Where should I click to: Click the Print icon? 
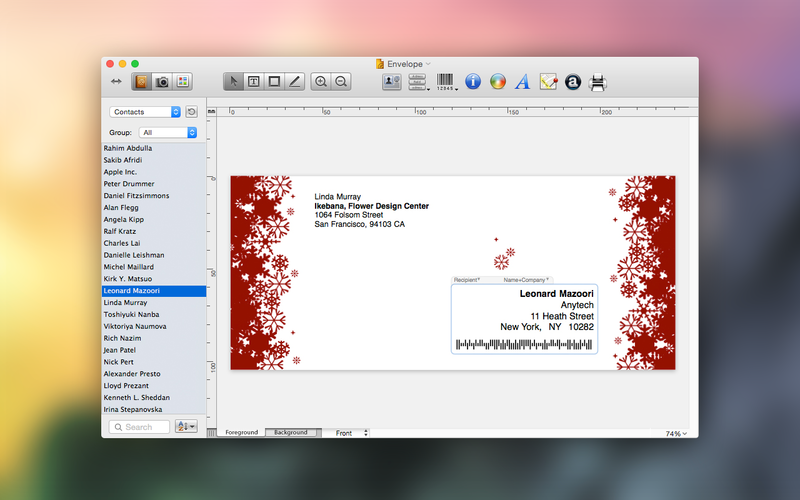tap(598, 82)
